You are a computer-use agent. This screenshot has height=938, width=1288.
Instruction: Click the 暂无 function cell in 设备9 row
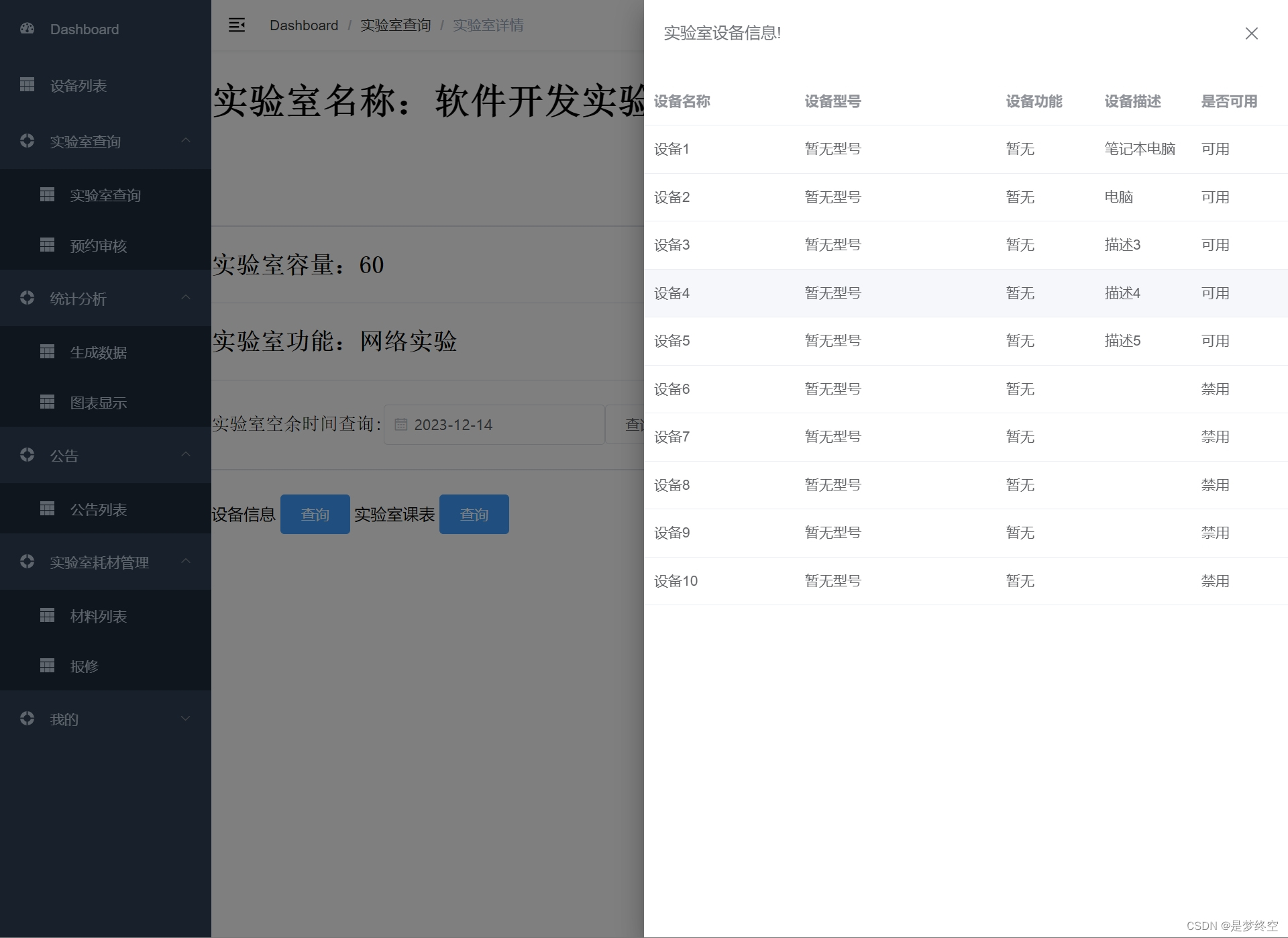click(x=1020, y=533)
